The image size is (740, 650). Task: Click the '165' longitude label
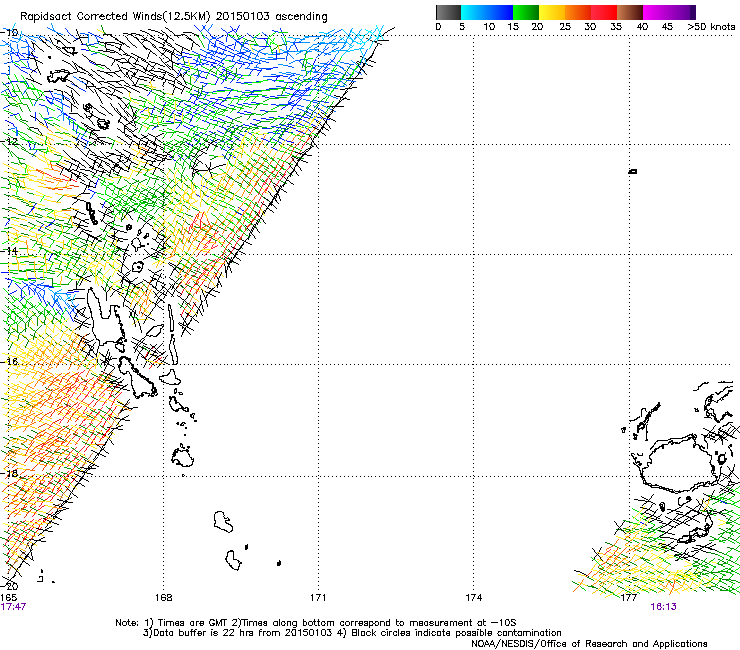8,598
